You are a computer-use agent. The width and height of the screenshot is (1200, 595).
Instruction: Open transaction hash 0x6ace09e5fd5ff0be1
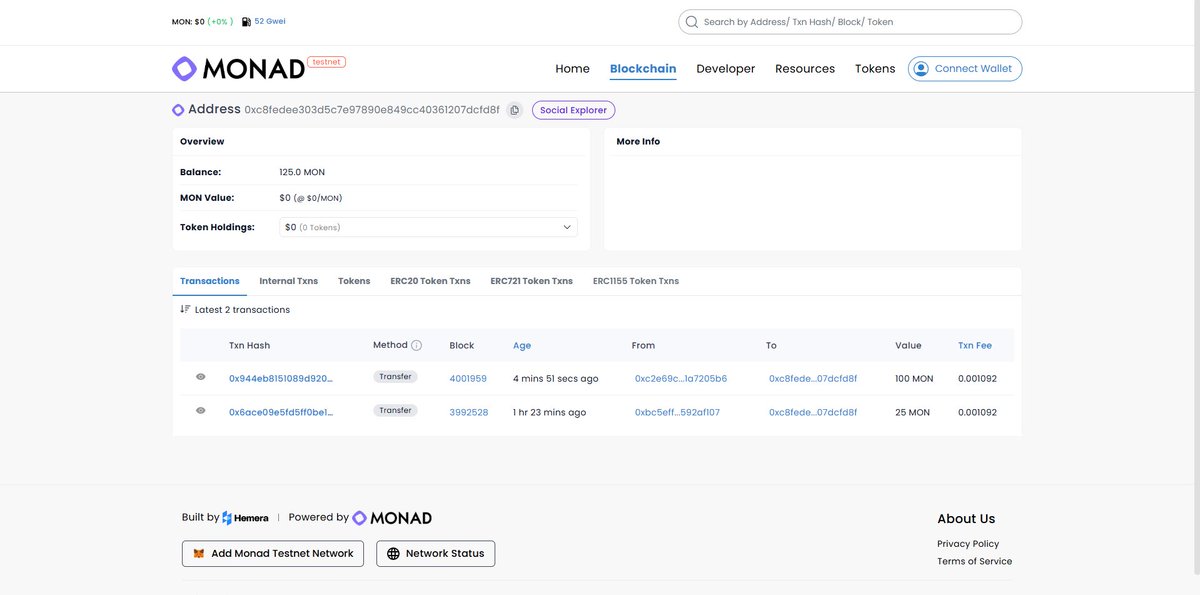tap(281, 412)
